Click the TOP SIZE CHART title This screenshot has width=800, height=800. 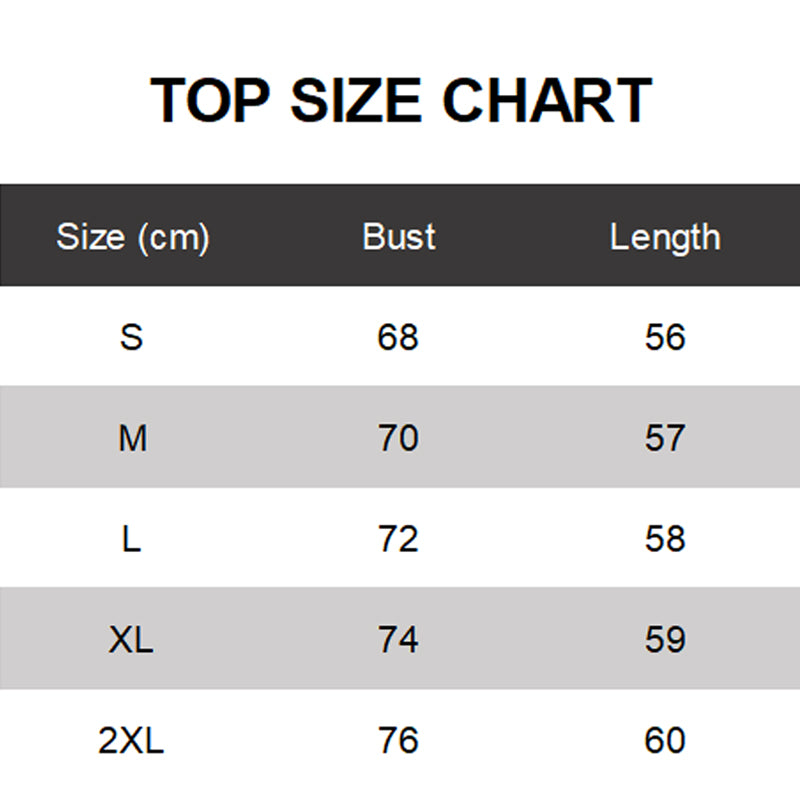pyautogui.click(x=401, y=100)
